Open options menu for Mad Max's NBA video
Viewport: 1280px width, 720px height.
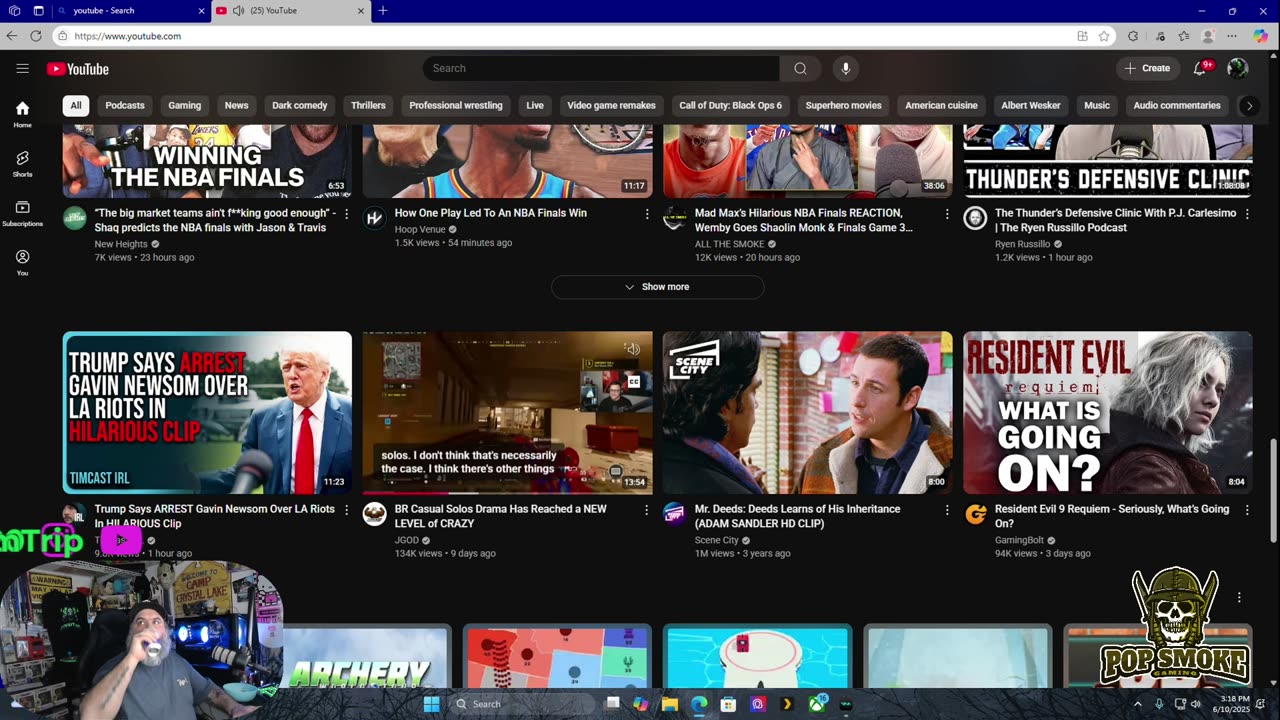pyautogui.click(x=947, y=214)
